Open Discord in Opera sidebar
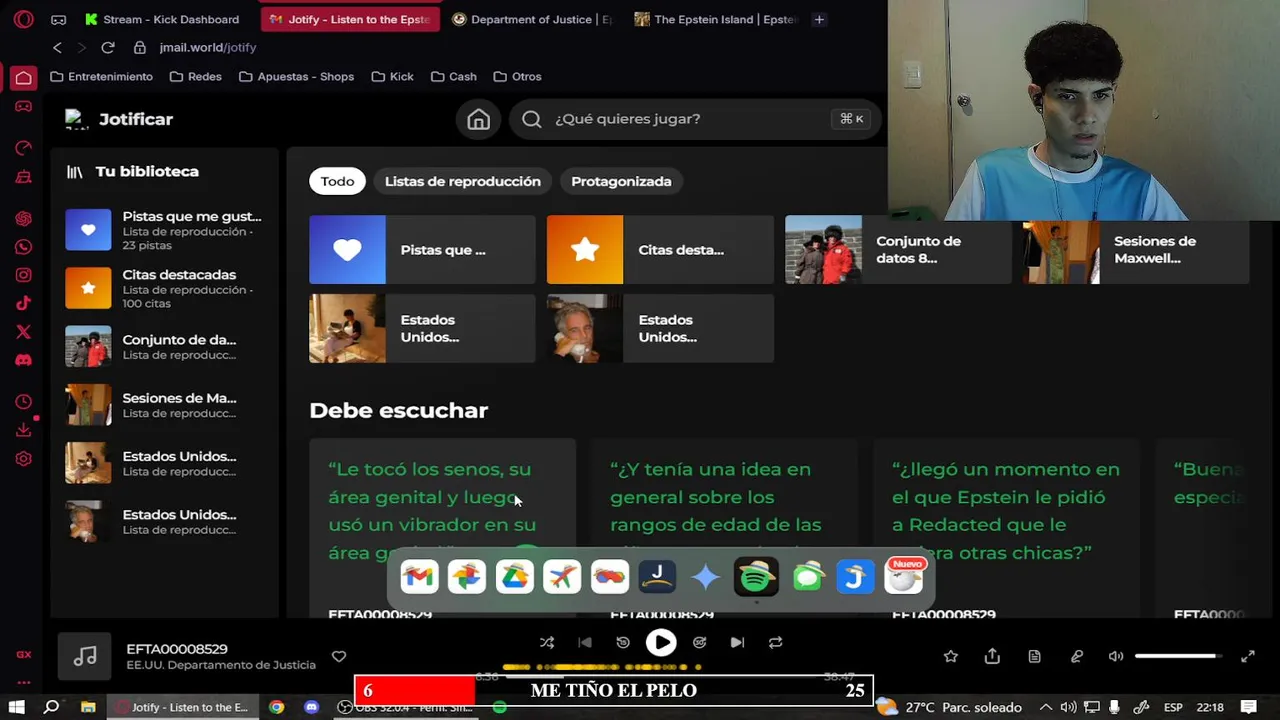The image size is (1280, 720). click(x=23, y=359)
